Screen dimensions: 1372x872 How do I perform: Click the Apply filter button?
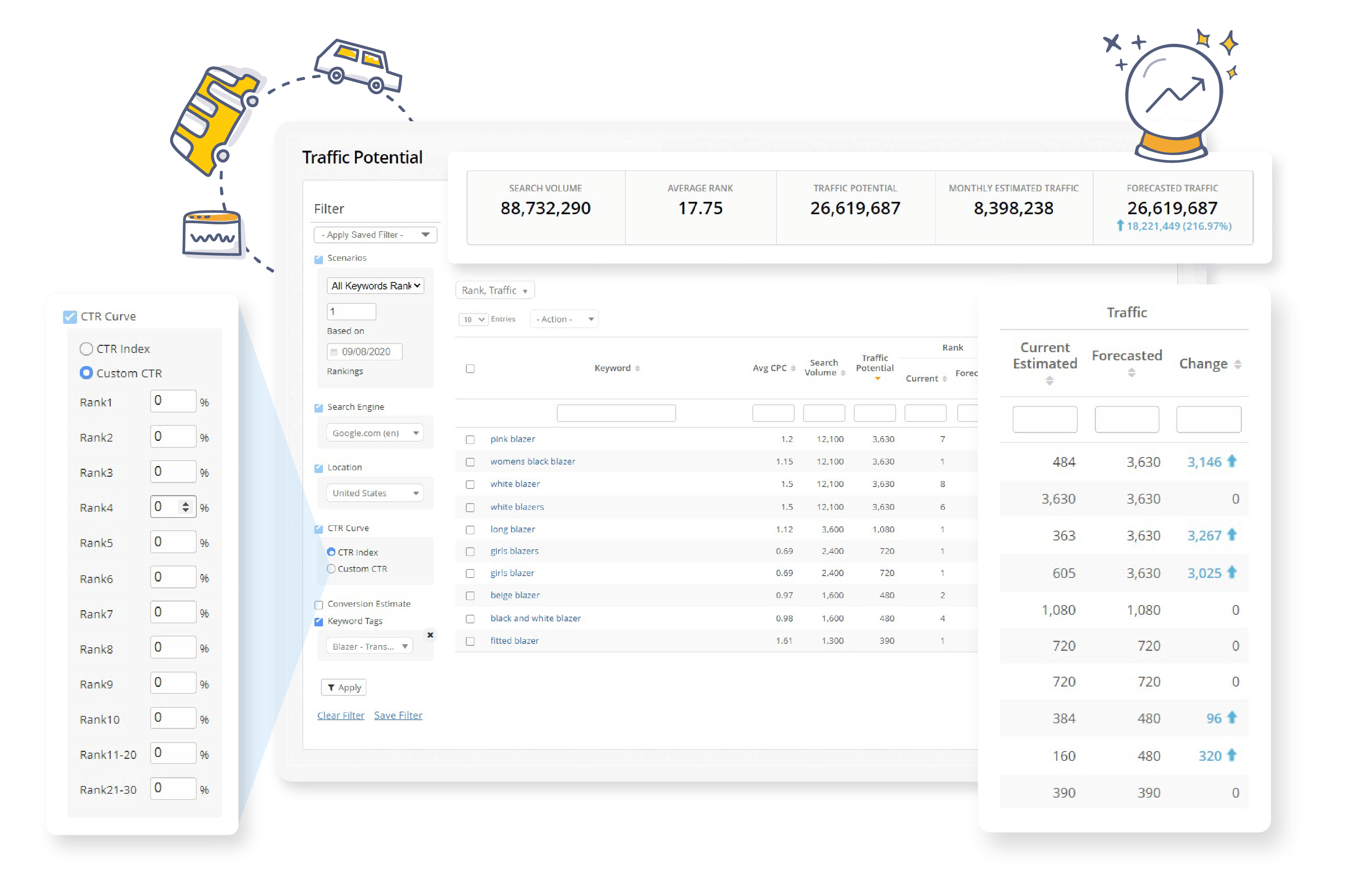tap(343, 687)
